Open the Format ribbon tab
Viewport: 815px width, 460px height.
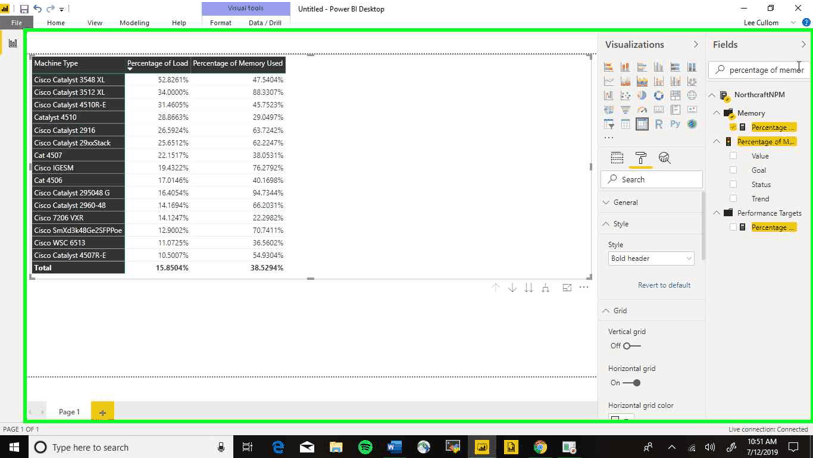tap(220, 23)
